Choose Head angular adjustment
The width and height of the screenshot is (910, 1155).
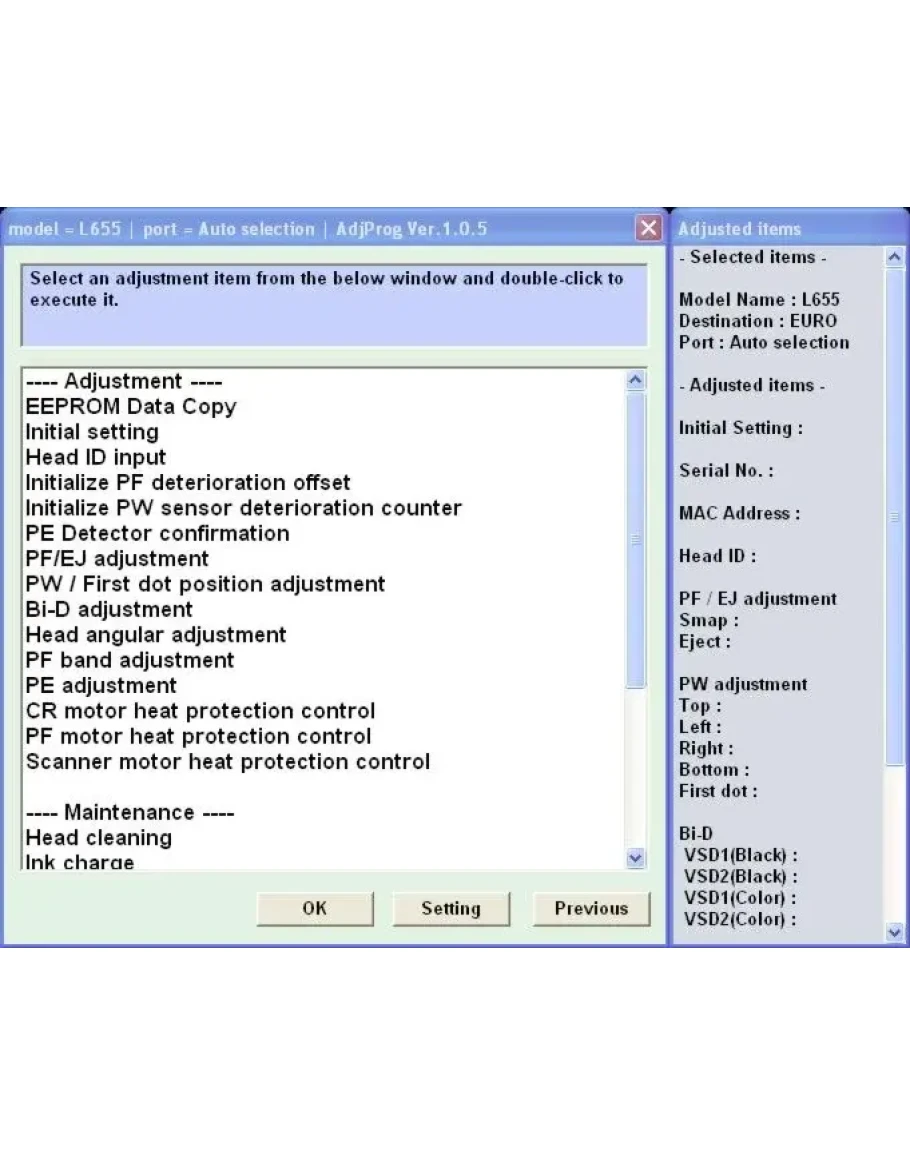(156, 635)
